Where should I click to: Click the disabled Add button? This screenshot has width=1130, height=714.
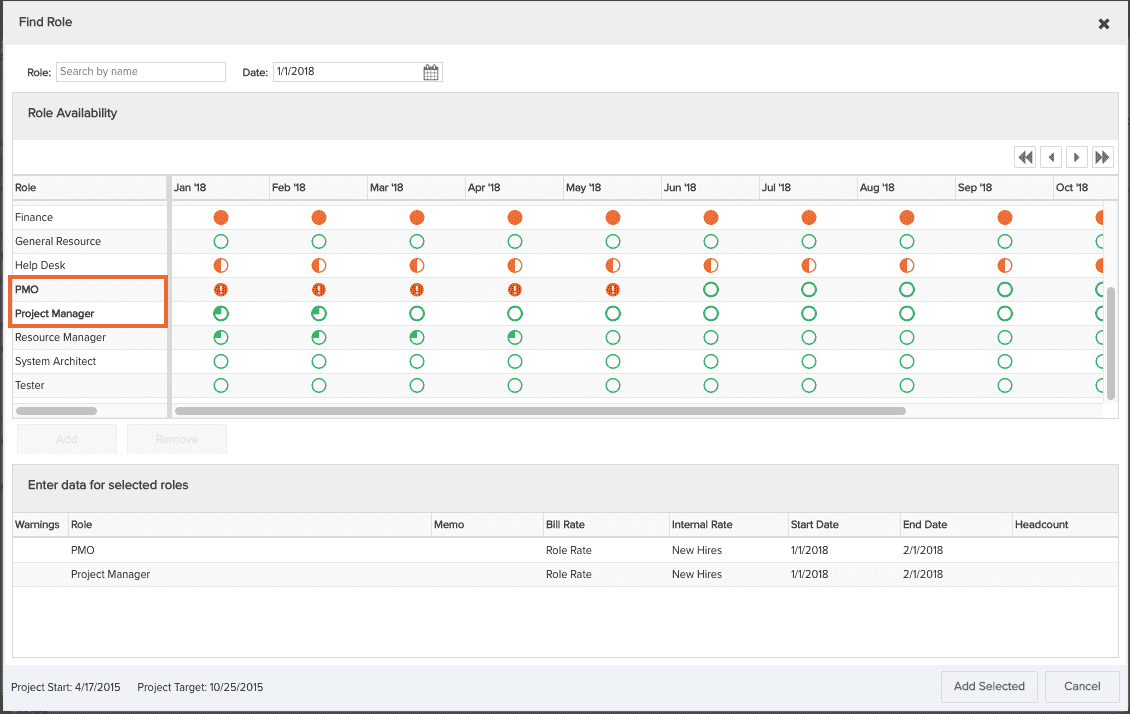pyautogui.click(x=67, y=439)
